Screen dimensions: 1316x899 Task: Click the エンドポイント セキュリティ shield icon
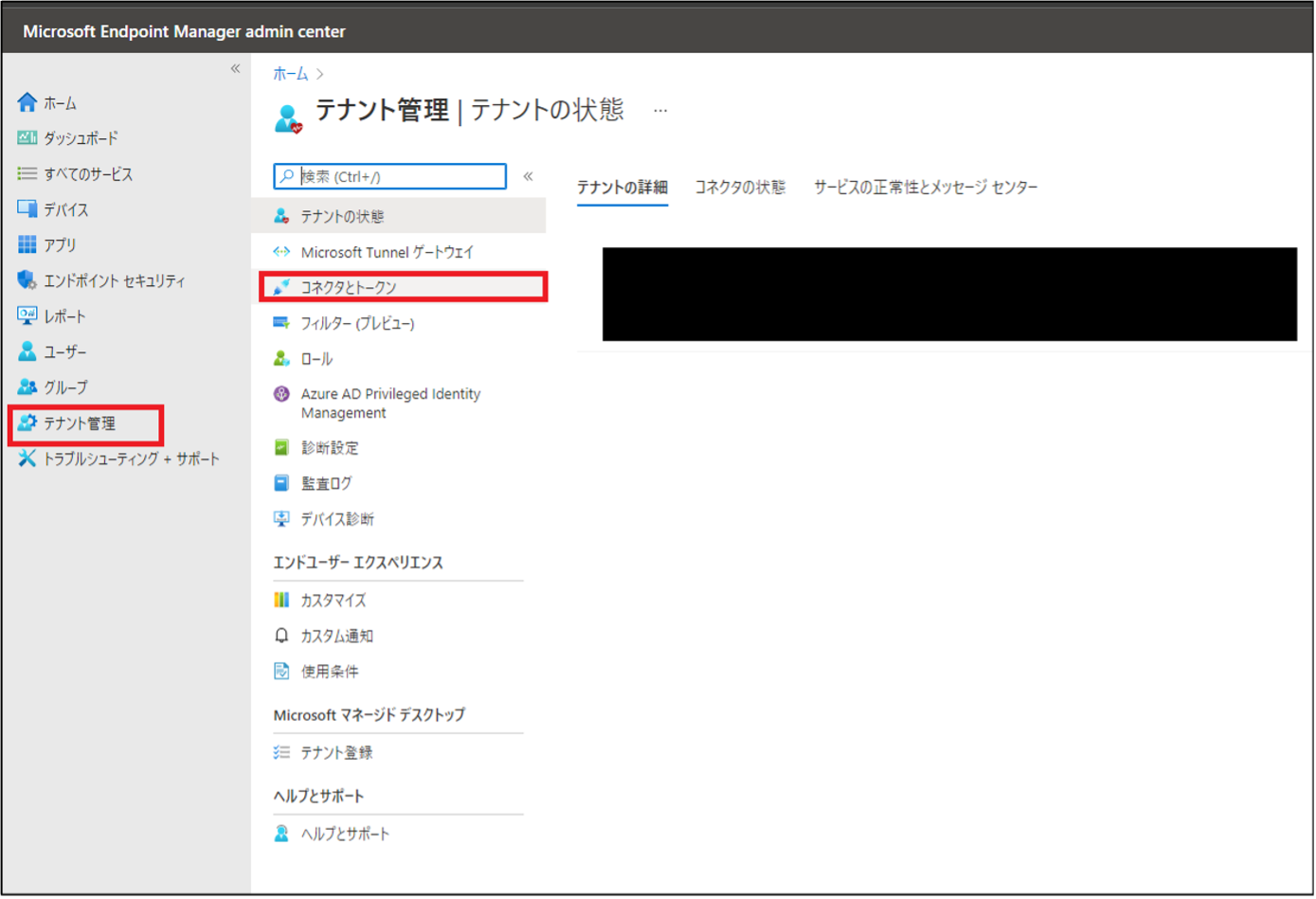pos(27,280)
